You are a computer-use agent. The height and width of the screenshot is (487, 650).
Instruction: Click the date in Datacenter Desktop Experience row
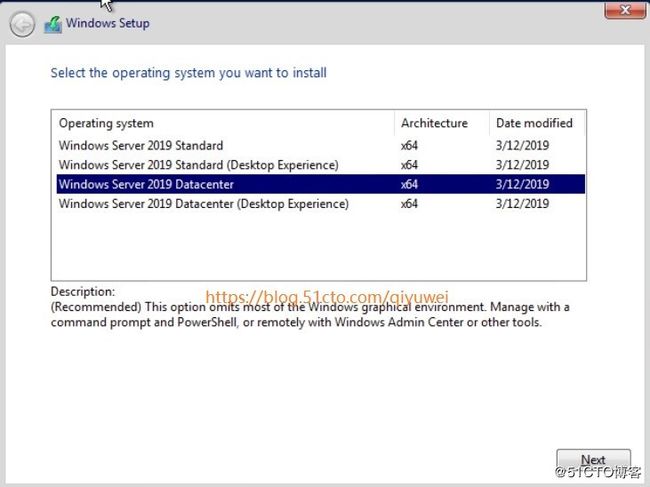[522, 204]
